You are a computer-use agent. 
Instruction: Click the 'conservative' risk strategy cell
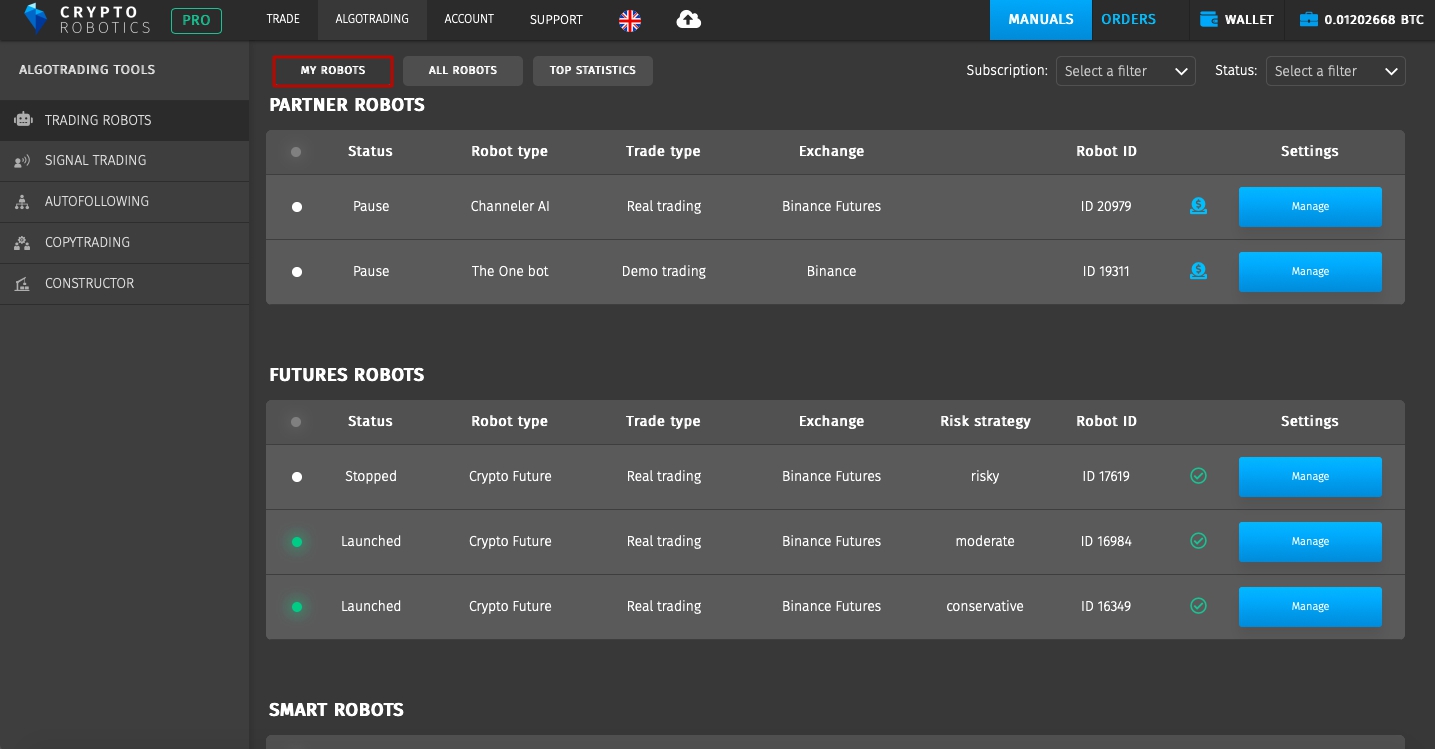(985, 607)
